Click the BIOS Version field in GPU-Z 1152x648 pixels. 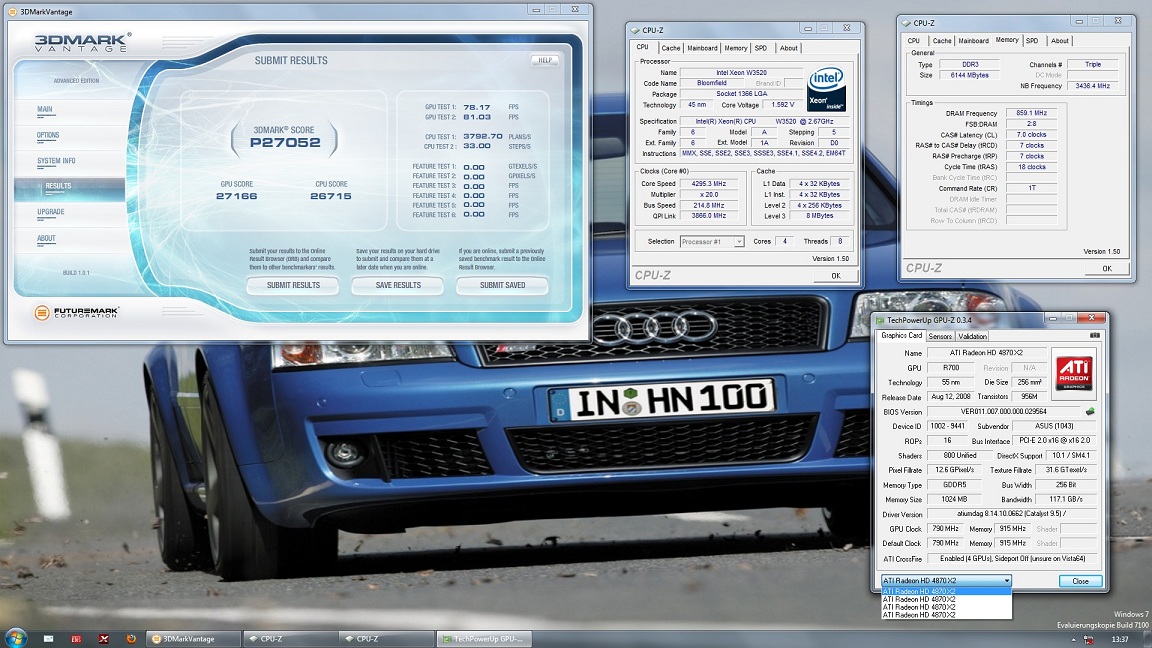point(1004,411)
